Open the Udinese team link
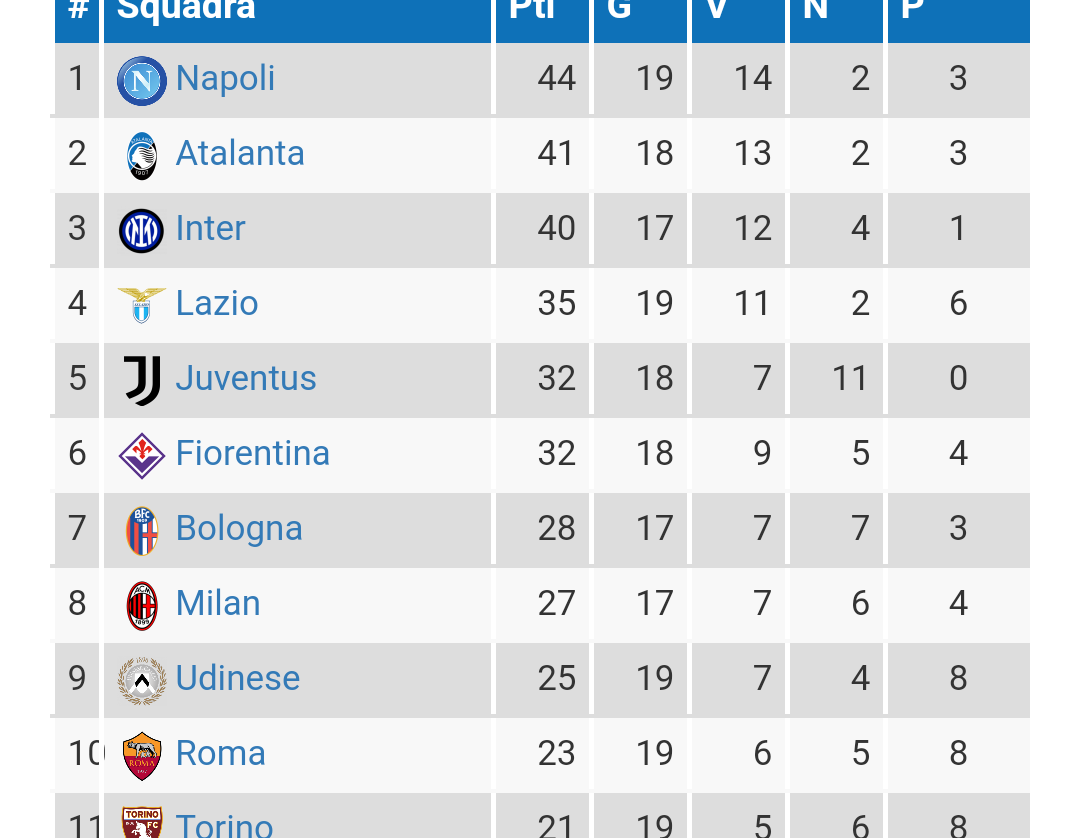The height and width of the screenshot is (838, 1080). [238, 679]
